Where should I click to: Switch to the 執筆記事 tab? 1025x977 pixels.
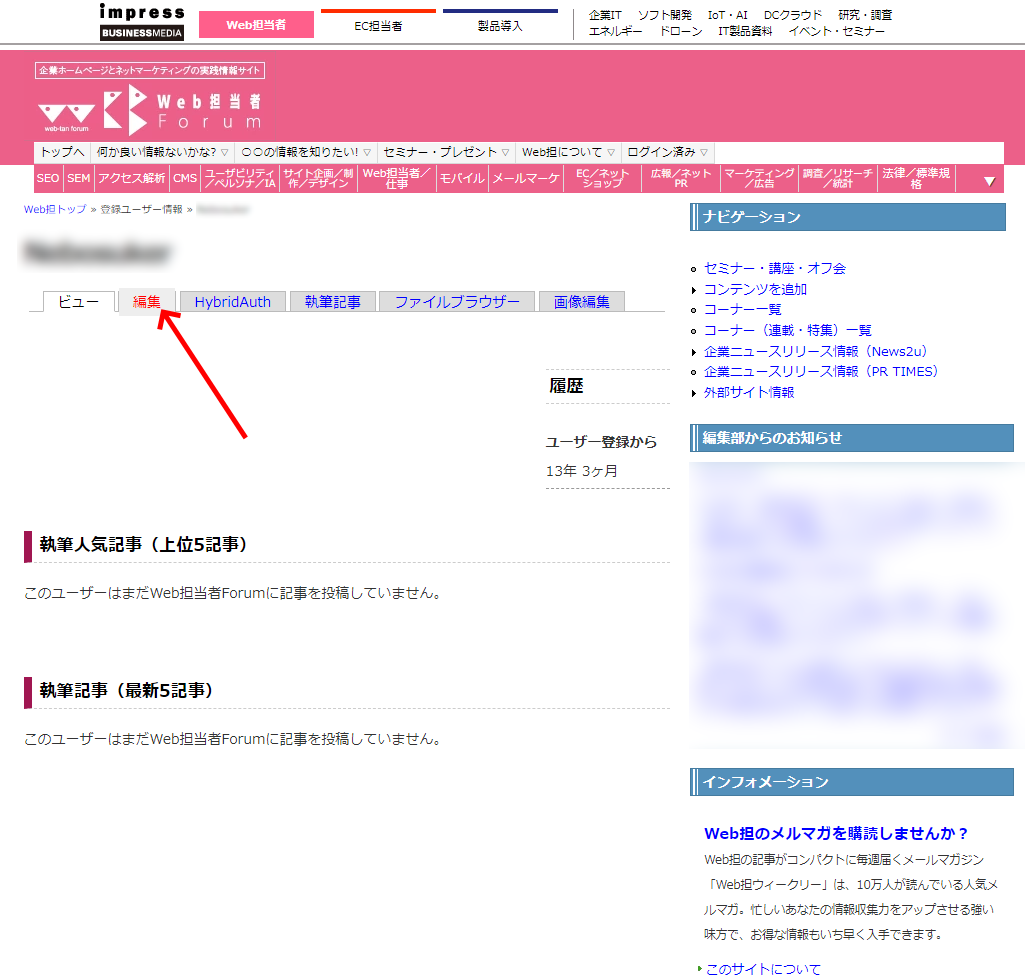pos(333,302)
